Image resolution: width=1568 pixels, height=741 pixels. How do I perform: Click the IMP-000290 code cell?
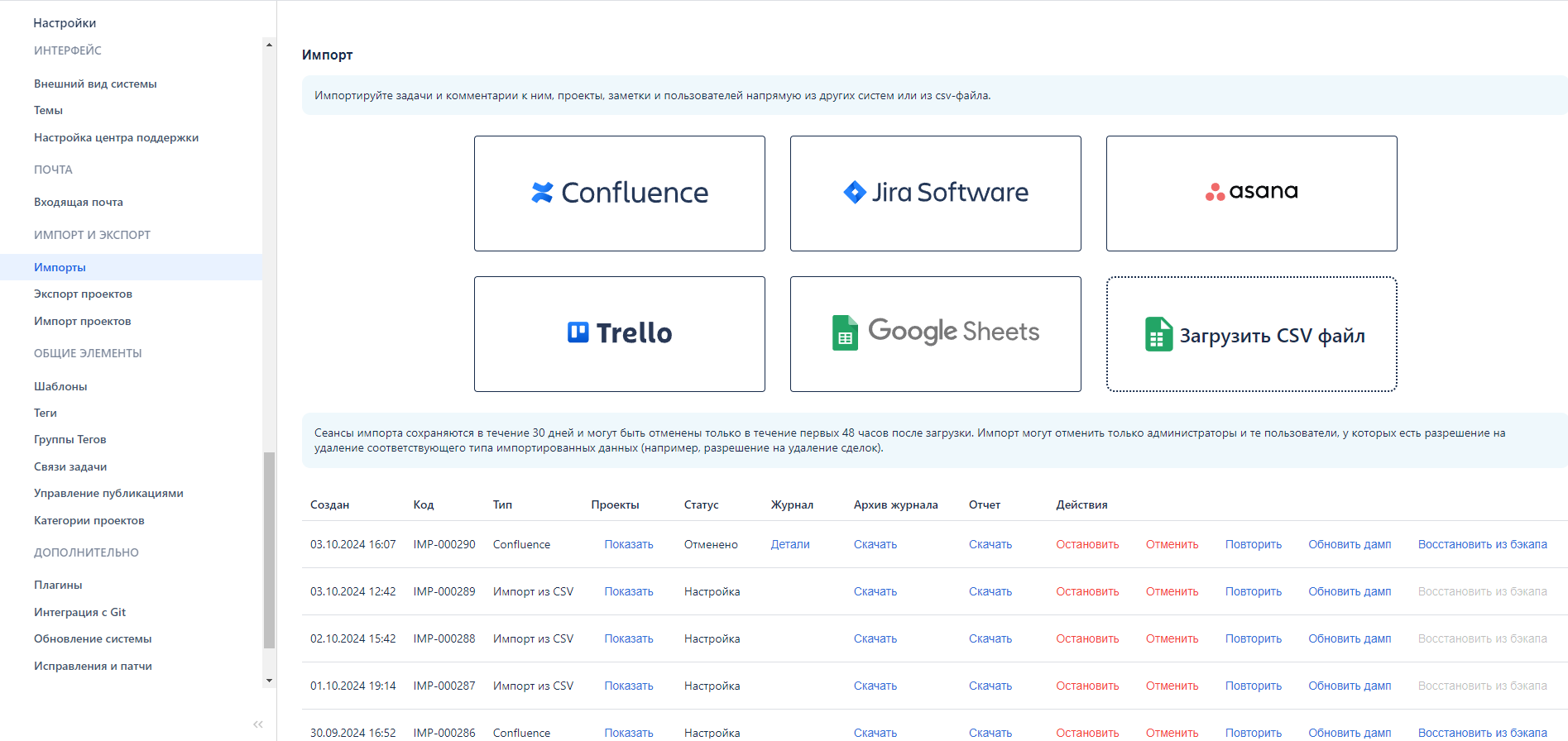(x=444, y=544)
